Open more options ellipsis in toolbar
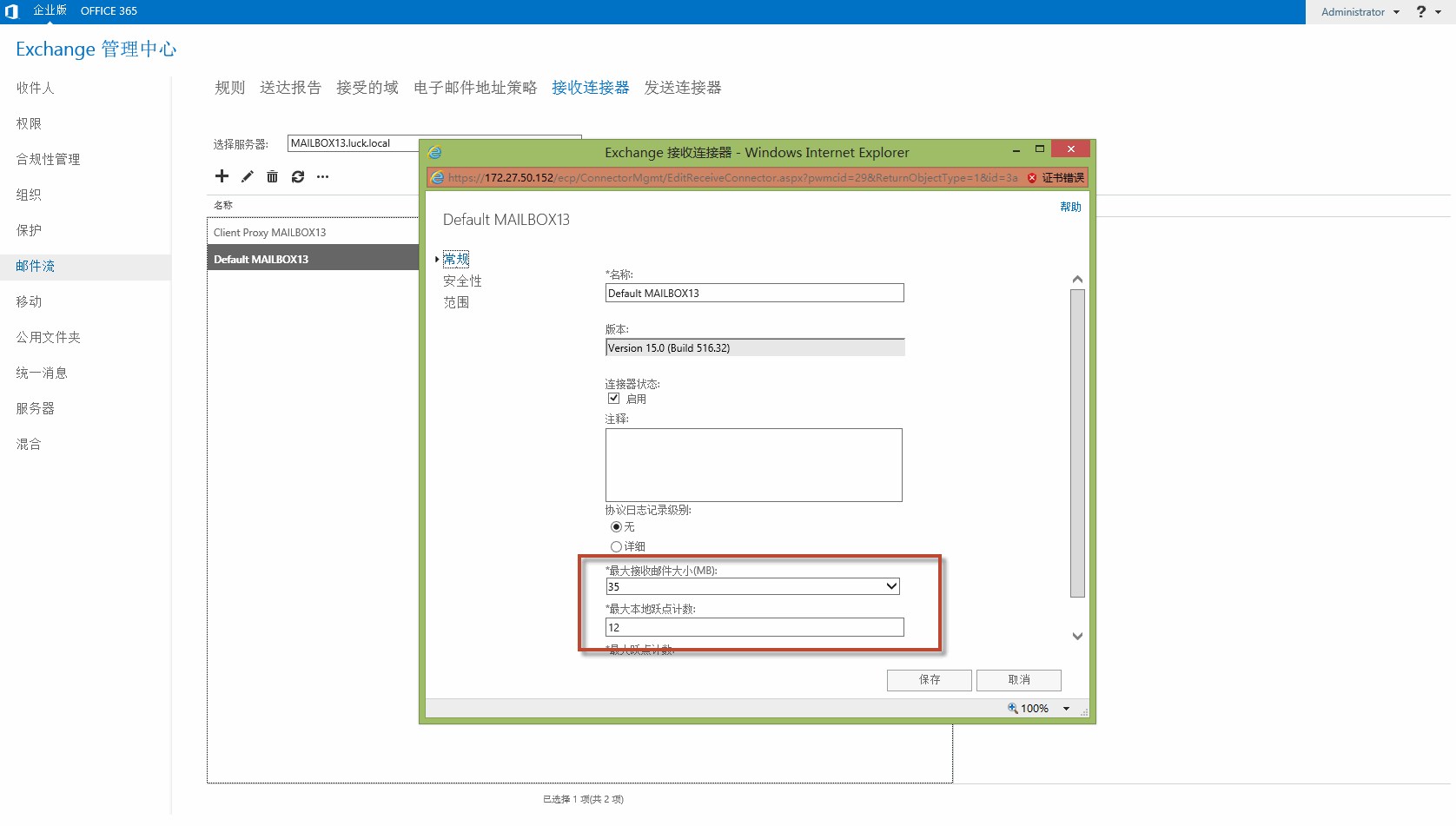 323,176
